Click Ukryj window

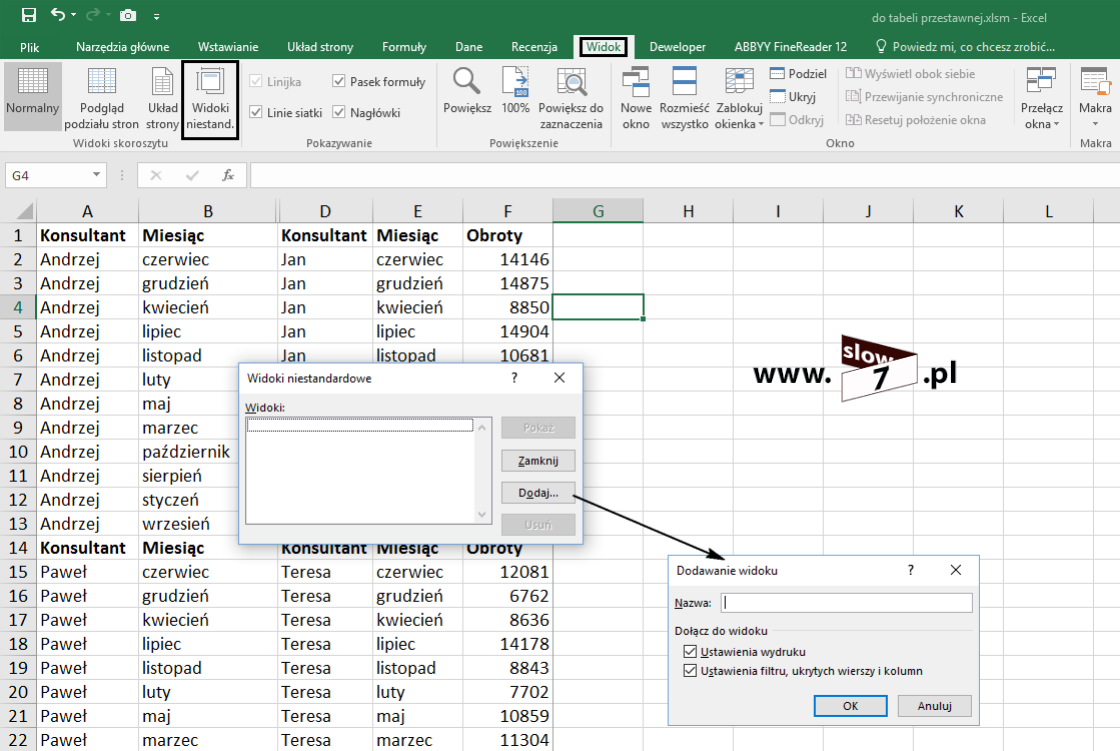click(x=793, y=96)
